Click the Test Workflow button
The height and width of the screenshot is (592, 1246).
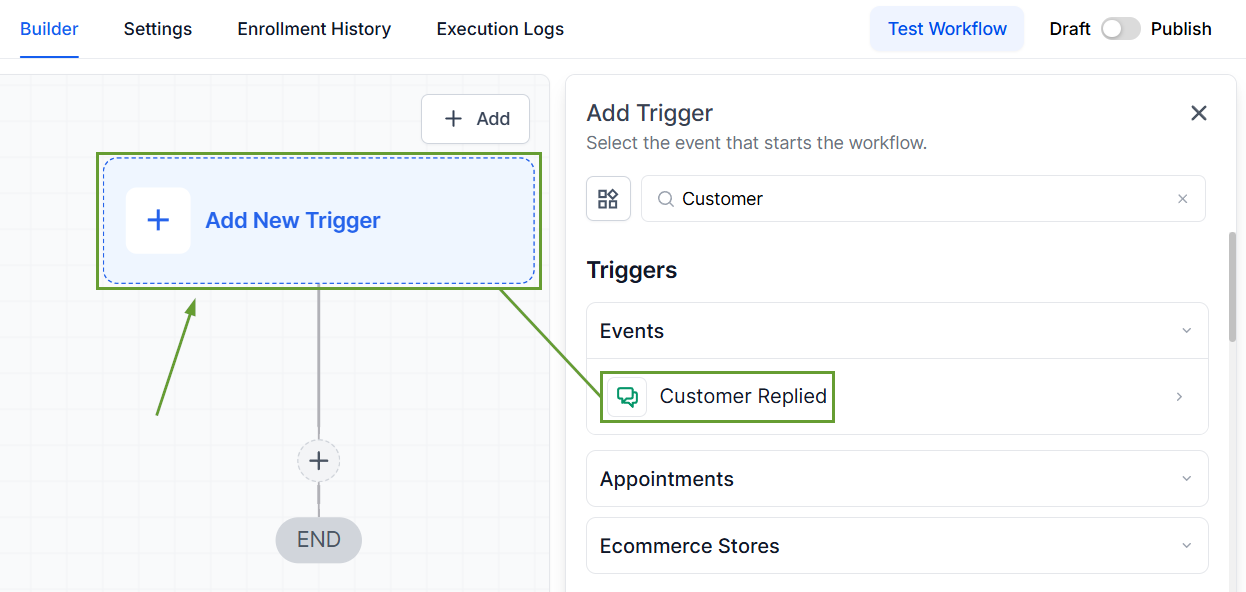[947, 29]
